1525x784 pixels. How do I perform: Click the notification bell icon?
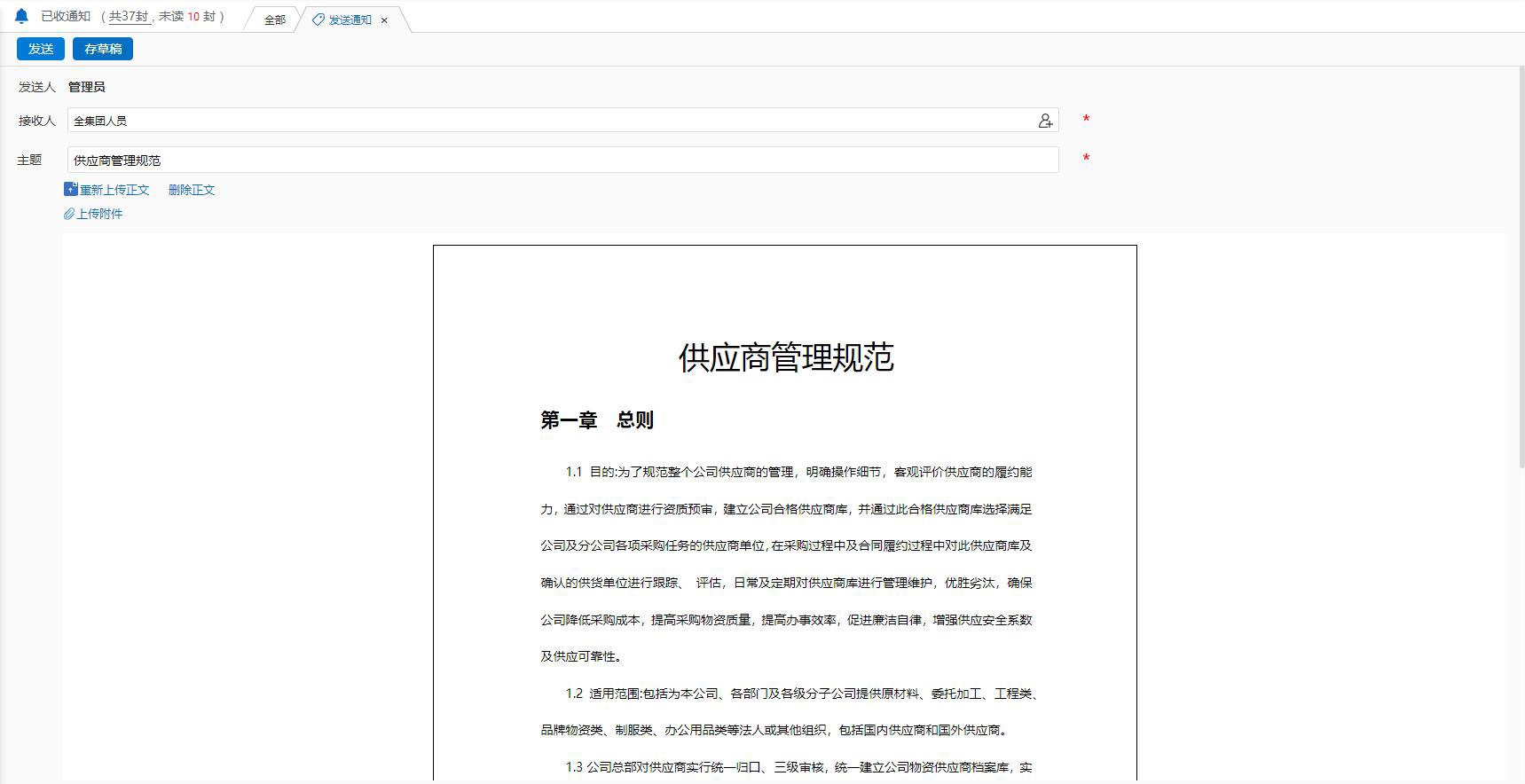[x=21, y=16]
